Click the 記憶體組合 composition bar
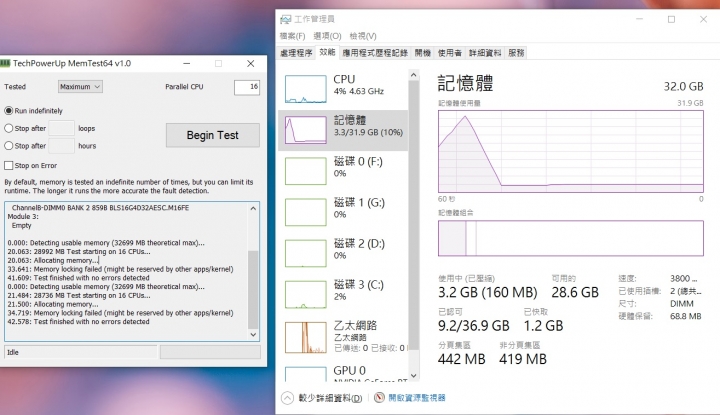Image resolution: width=720 pixels, height=415 pixels. coord(571,238)
